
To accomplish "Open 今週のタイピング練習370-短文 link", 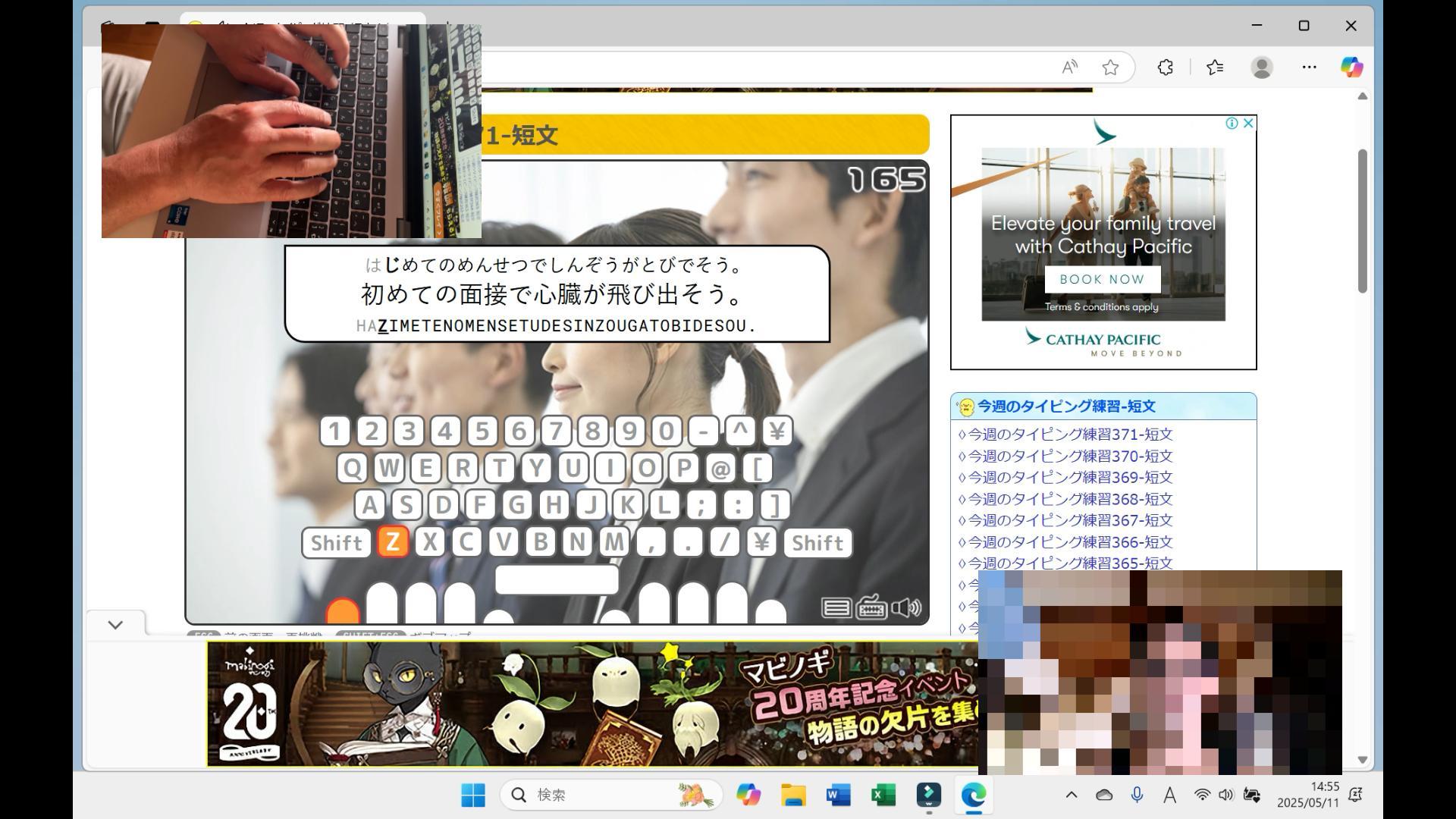I will click(1069, 456).
